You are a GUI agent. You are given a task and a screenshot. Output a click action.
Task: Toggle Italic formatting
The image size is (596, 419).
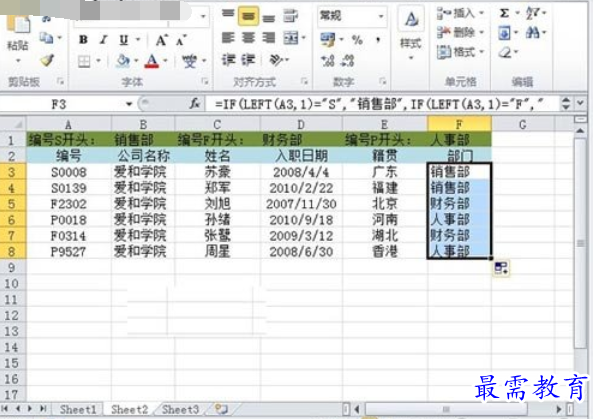tap(103, 40)
